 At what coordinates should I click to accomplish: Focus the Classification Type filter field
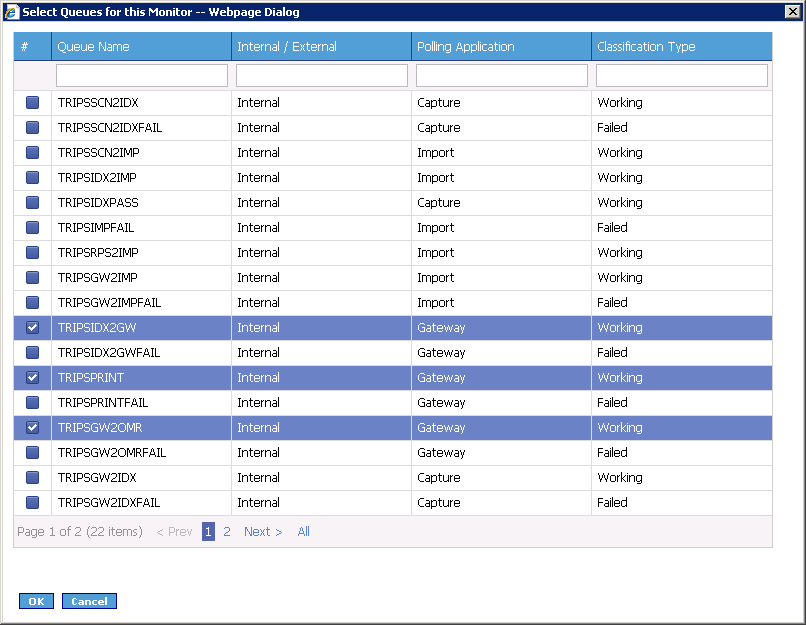tap(682, 76)
